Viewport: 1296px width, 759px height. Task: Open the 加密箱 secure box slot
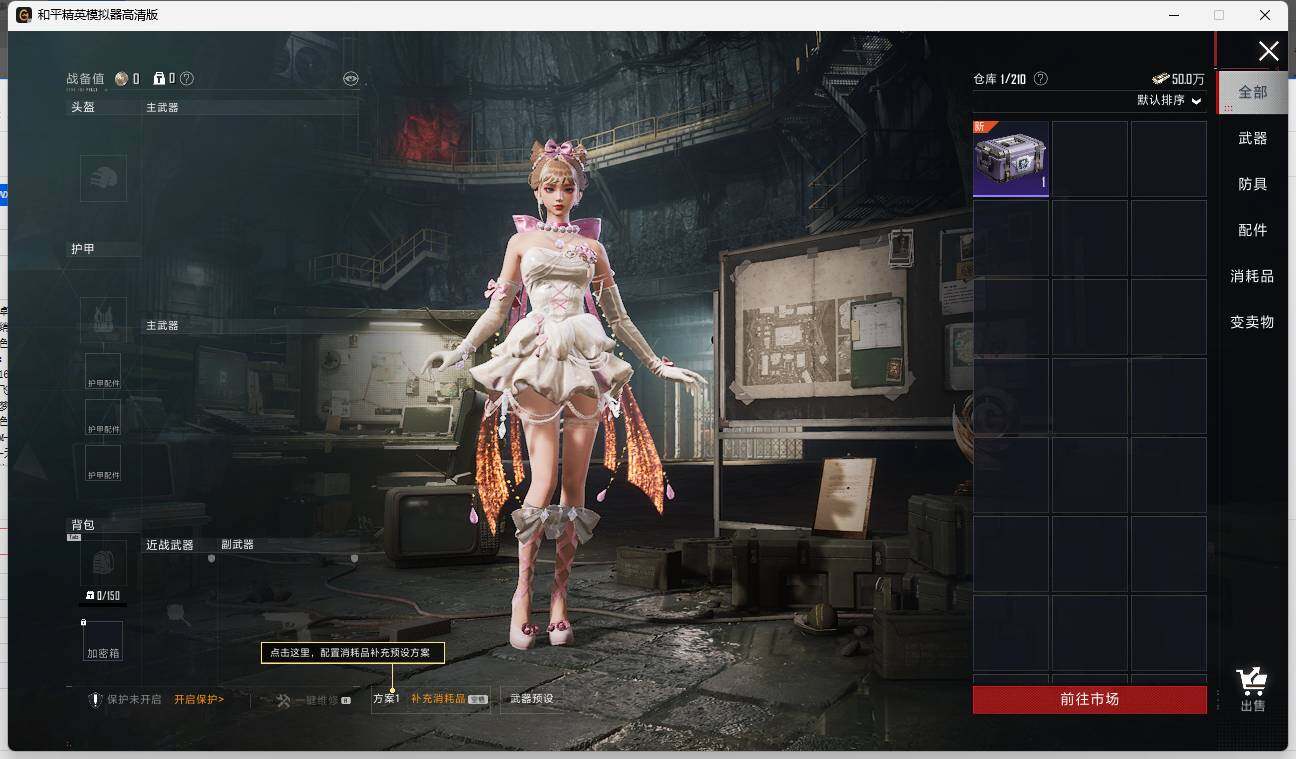point(103,641)
